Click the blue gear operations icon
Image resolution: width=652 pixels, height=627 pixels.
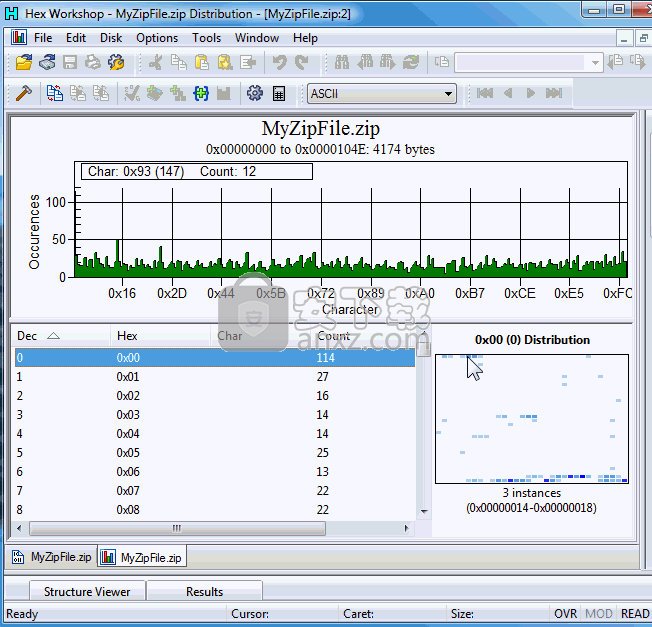(255, 93)
